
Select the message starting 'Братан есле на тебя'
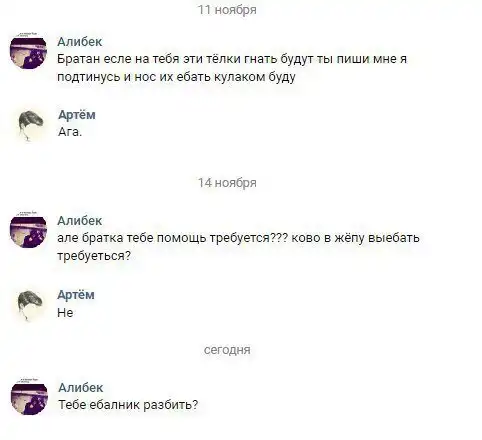[232, 68]
